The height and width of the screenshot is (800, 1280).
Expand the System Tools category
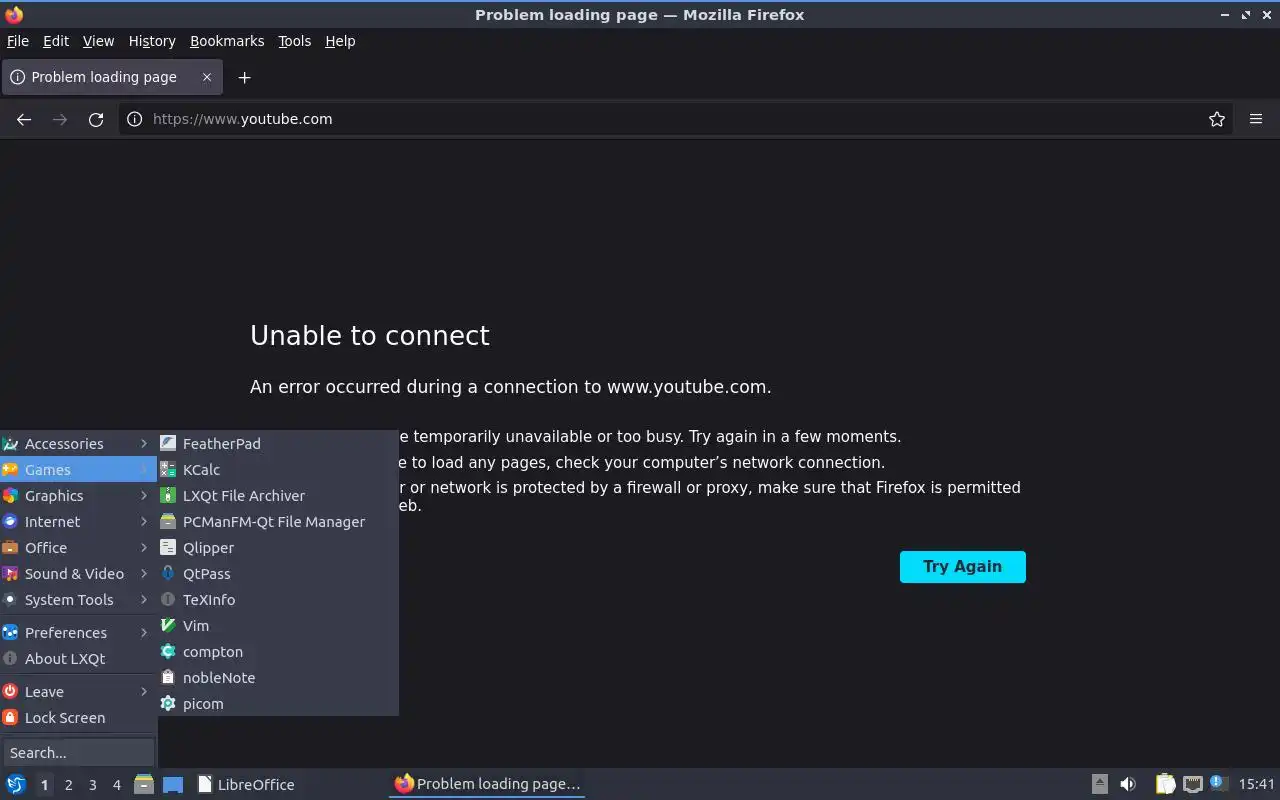[x=78, y=599]
